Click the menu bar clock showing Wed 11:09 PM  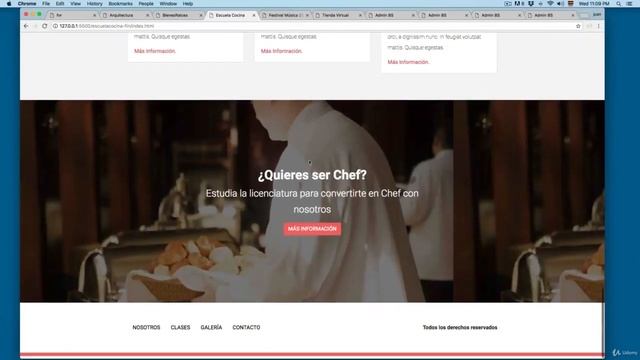594,4
